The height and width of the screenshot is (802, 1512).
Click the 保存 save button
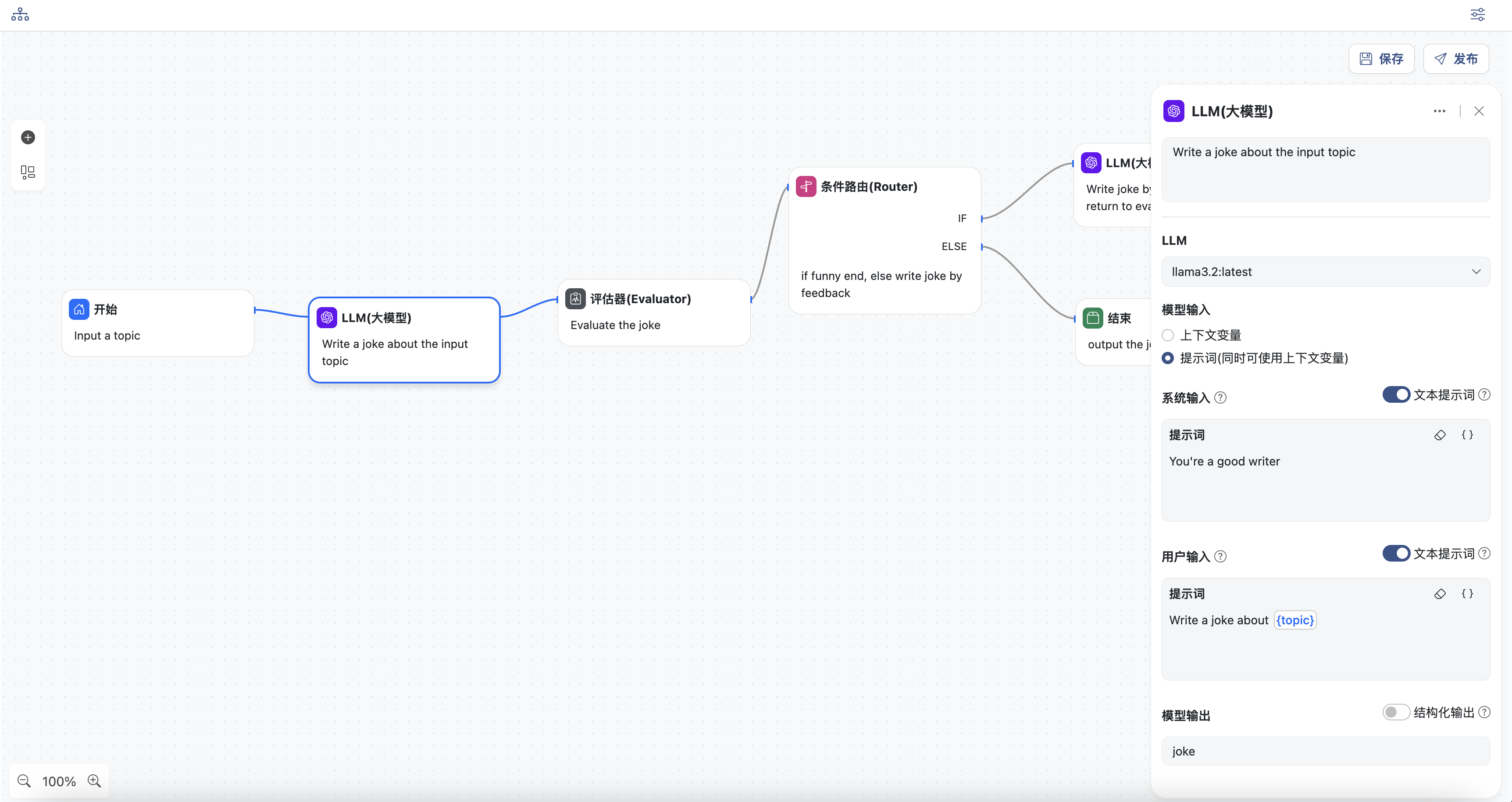1381,59
